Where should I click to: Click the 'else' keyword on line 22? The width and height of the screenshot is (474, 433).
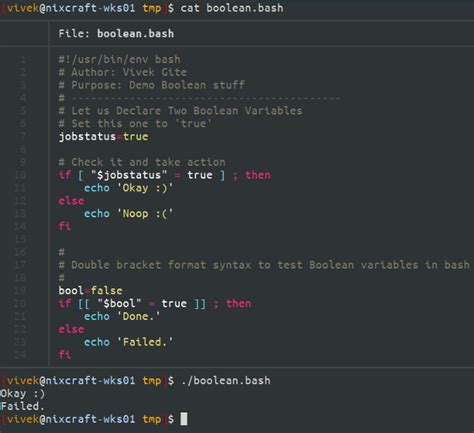pyautogui.click(x=71, y=329)
